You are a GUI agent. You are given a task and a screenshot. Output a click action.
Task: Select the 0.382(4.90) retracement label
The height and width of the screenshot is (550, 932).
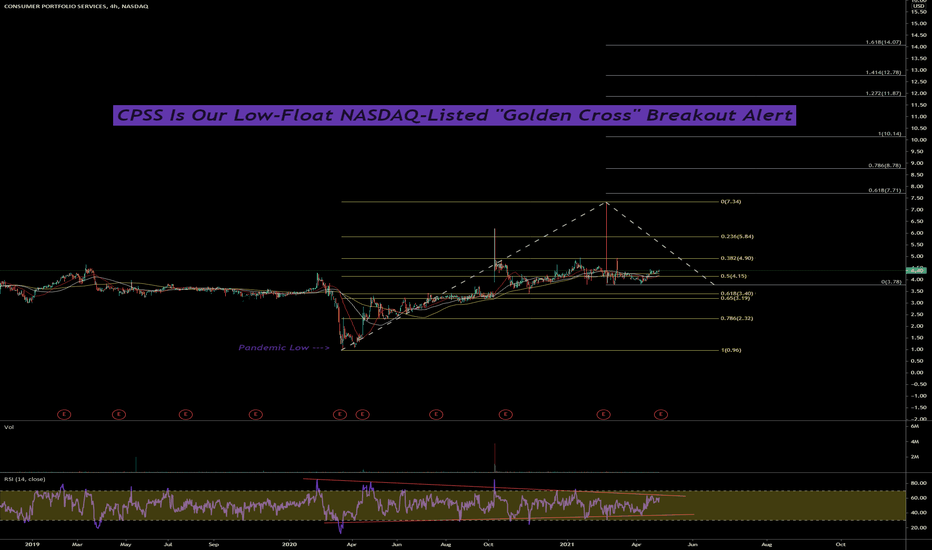(737, 259)
